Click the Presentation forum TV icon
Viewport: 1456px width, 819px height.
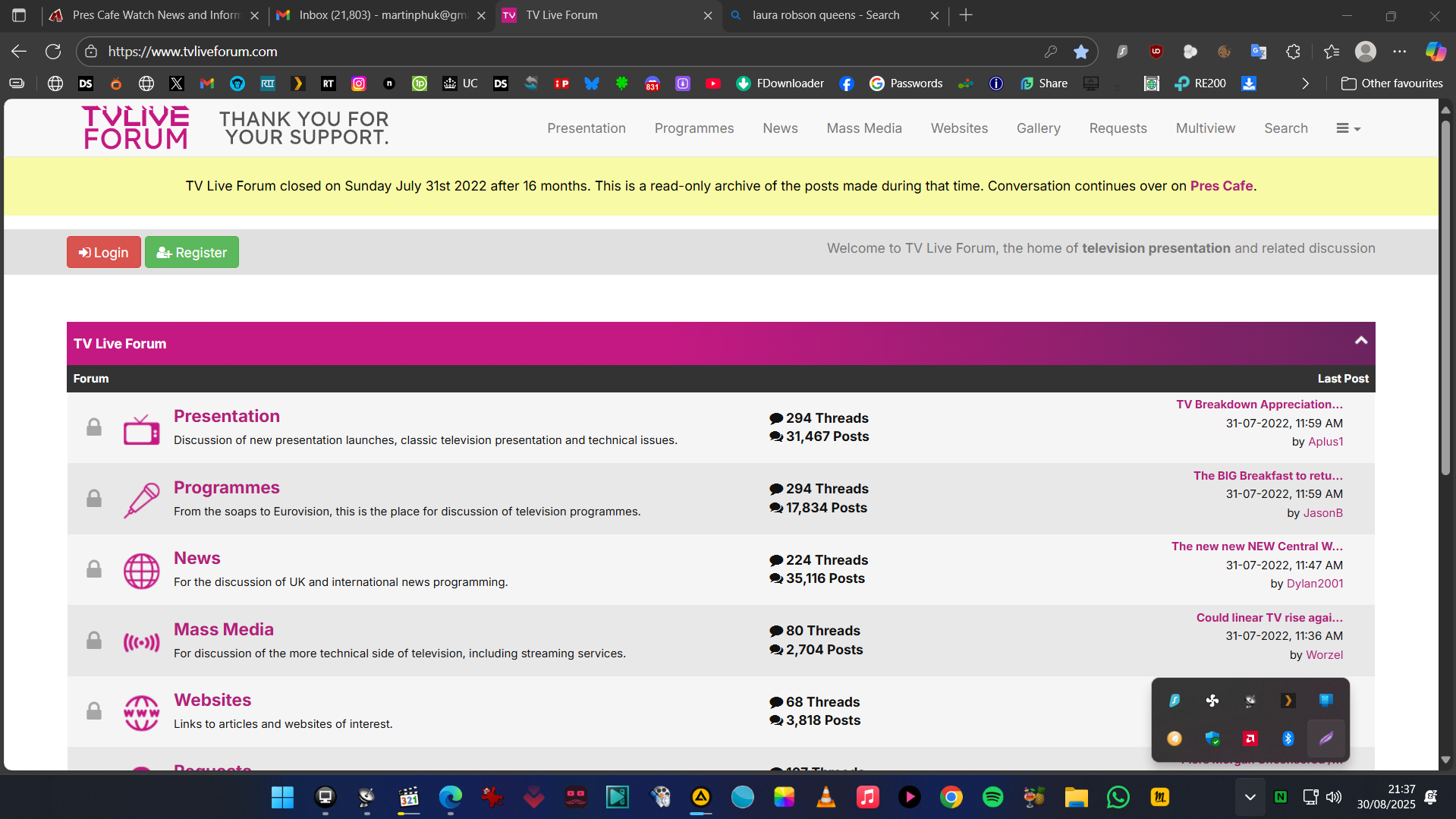coord(141,429)
